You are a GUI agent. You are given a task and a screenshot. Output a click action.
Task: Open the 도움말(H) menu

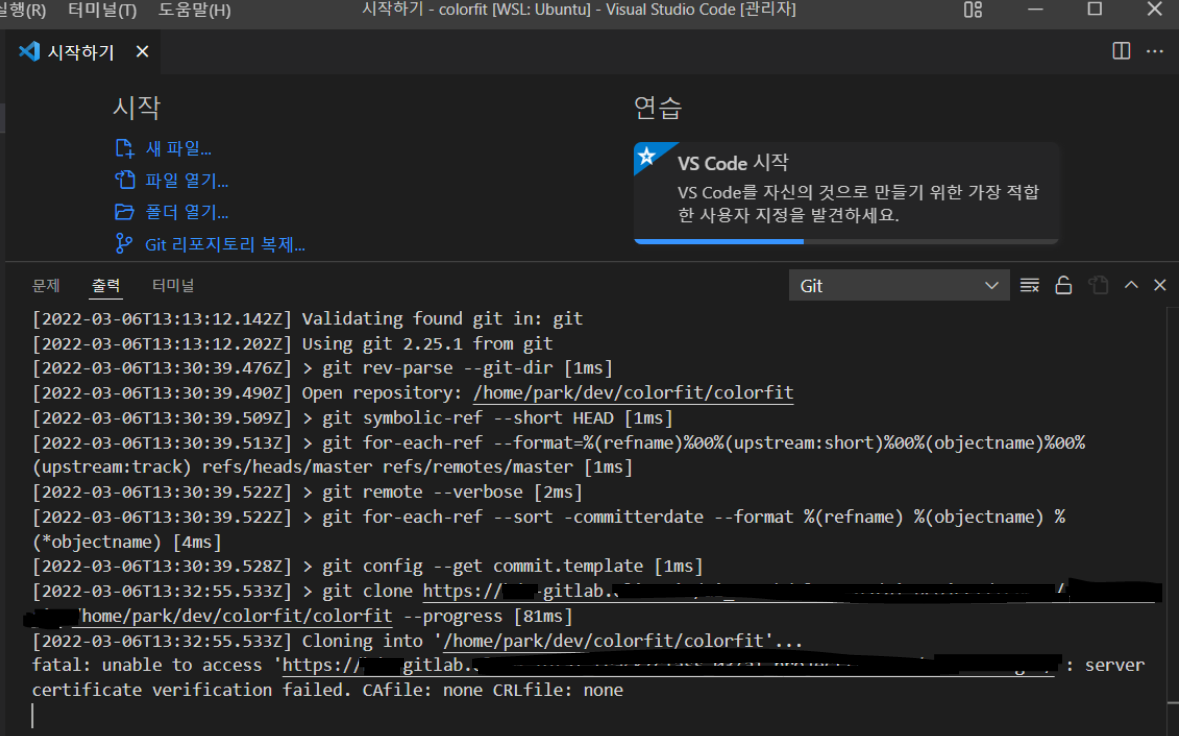(195, 11)
